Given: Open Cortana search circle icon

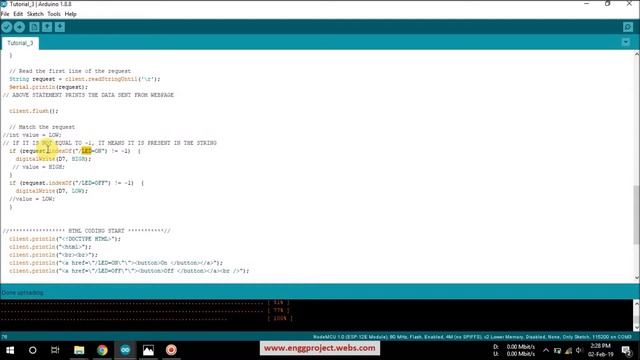Looking at the screenshot, I should coord(33,350).
